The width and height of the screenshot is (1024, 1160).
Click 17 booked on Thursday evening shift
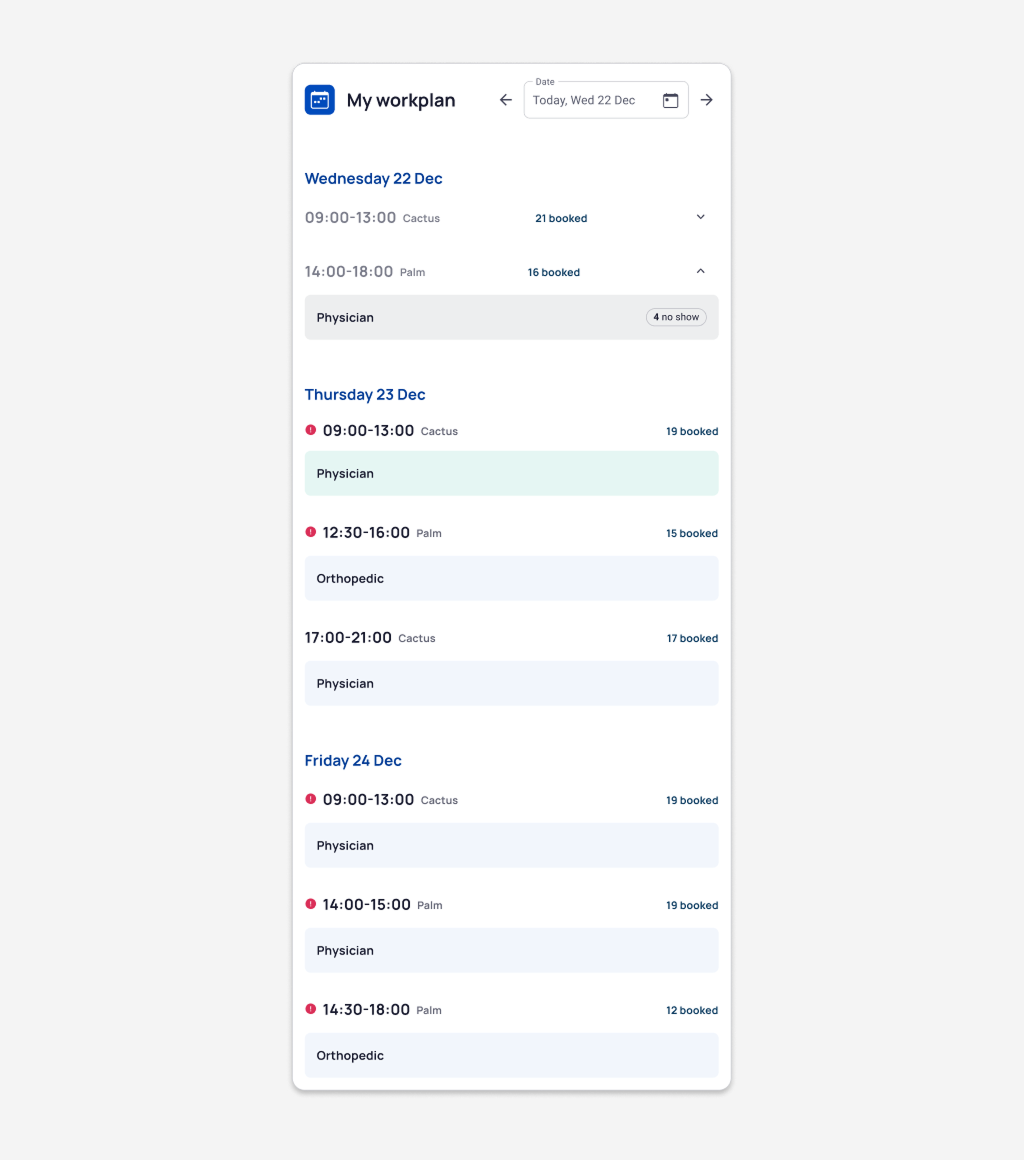point(692,638)
